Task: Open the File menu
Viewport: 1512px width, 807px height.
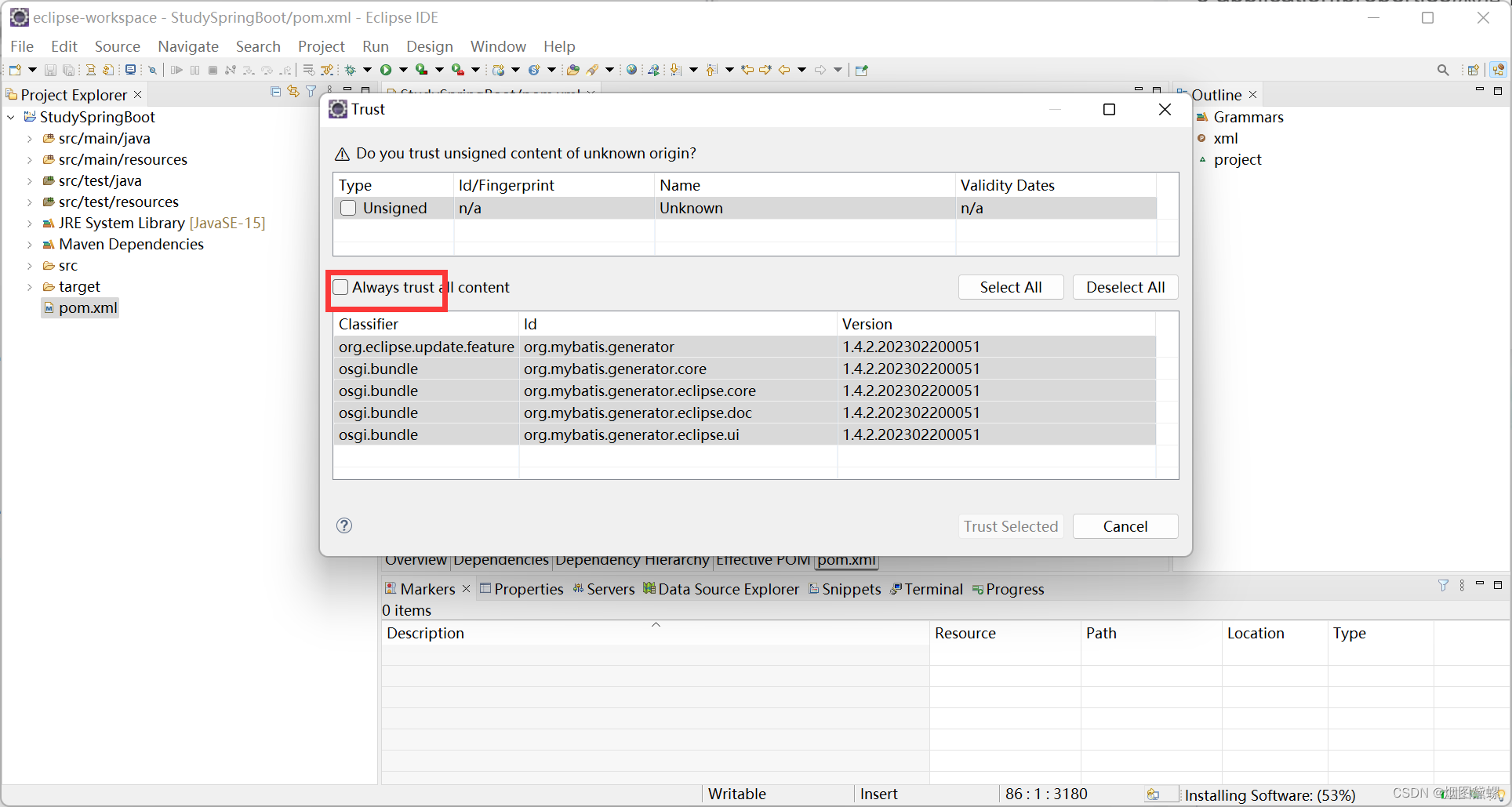Action: [x=22, y=46]
